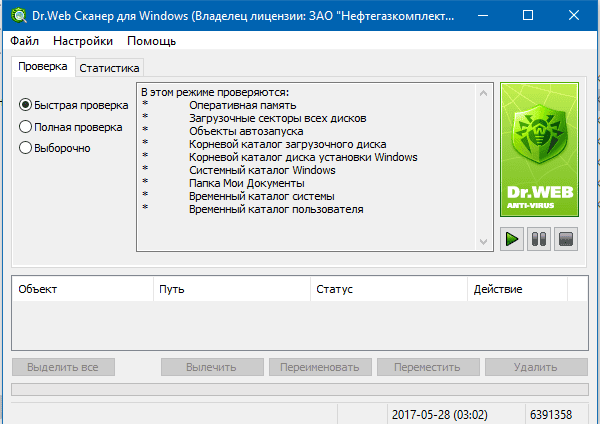Viewport: 600px width, 424px height.
Task: Click the line Загрузочные секторы всех дисков
Action: tap(277, 118)
